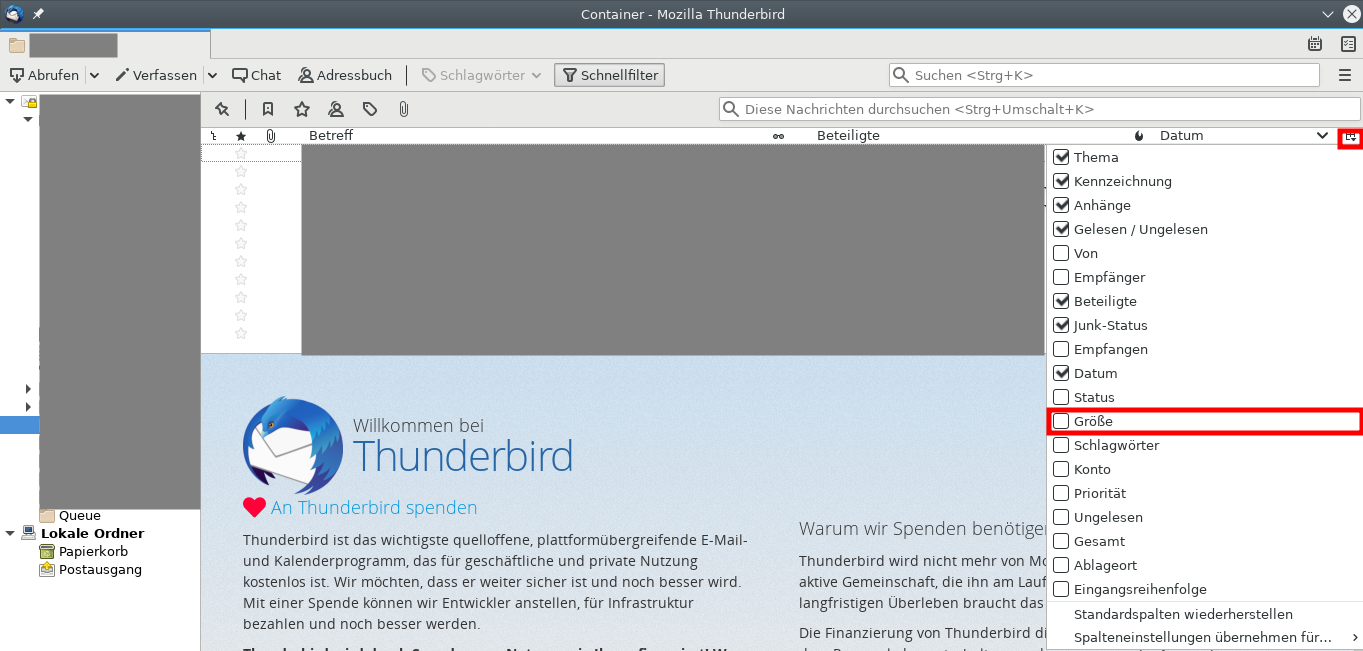Select the Postausgang folder
Image resolution: width=1363 pixels, height=651 pixels.
click(100, 570)
